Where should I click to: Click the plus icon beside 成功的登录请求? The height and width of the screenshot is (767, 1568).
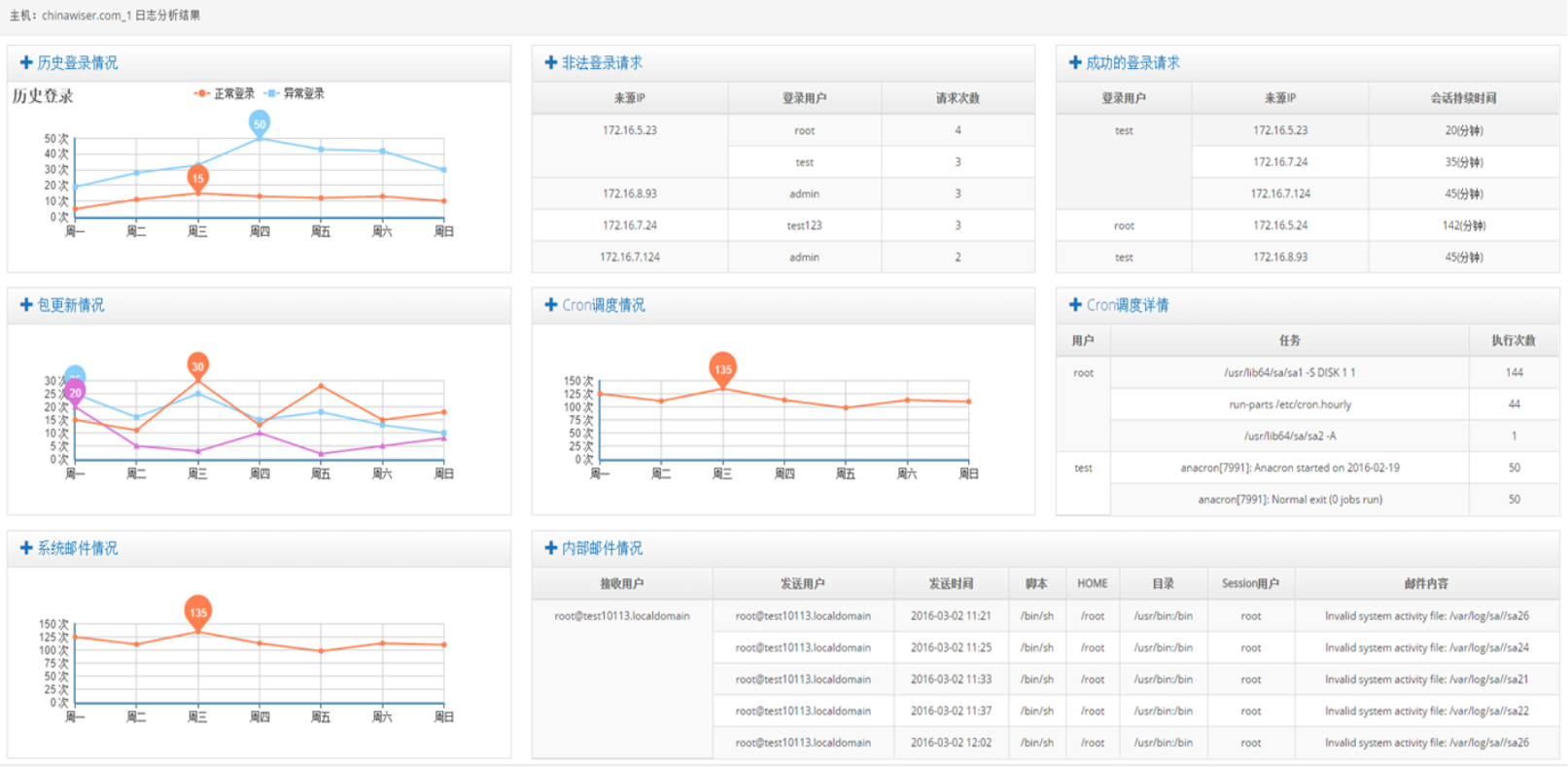click(x=1075, y=62)
